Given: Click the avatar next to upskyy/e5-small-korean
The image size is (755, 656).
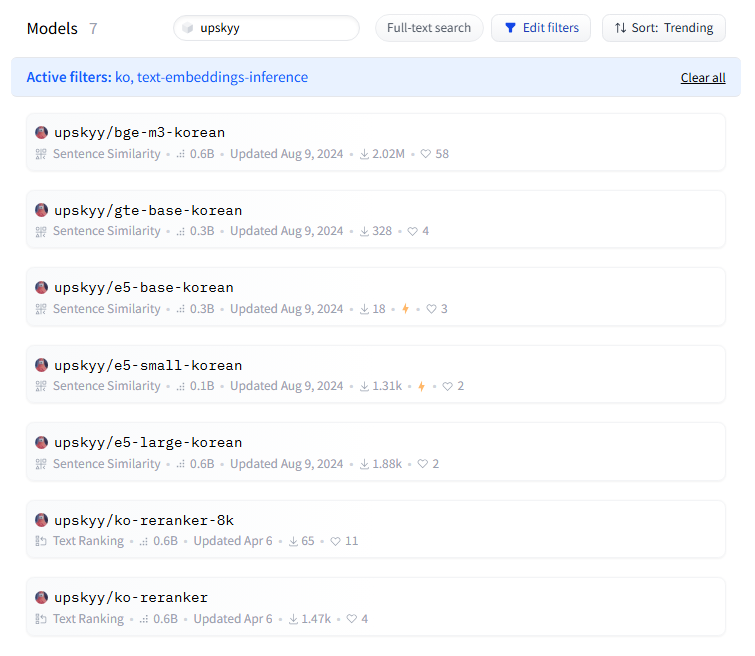Looking at the screenshot, I should [41, 365].
